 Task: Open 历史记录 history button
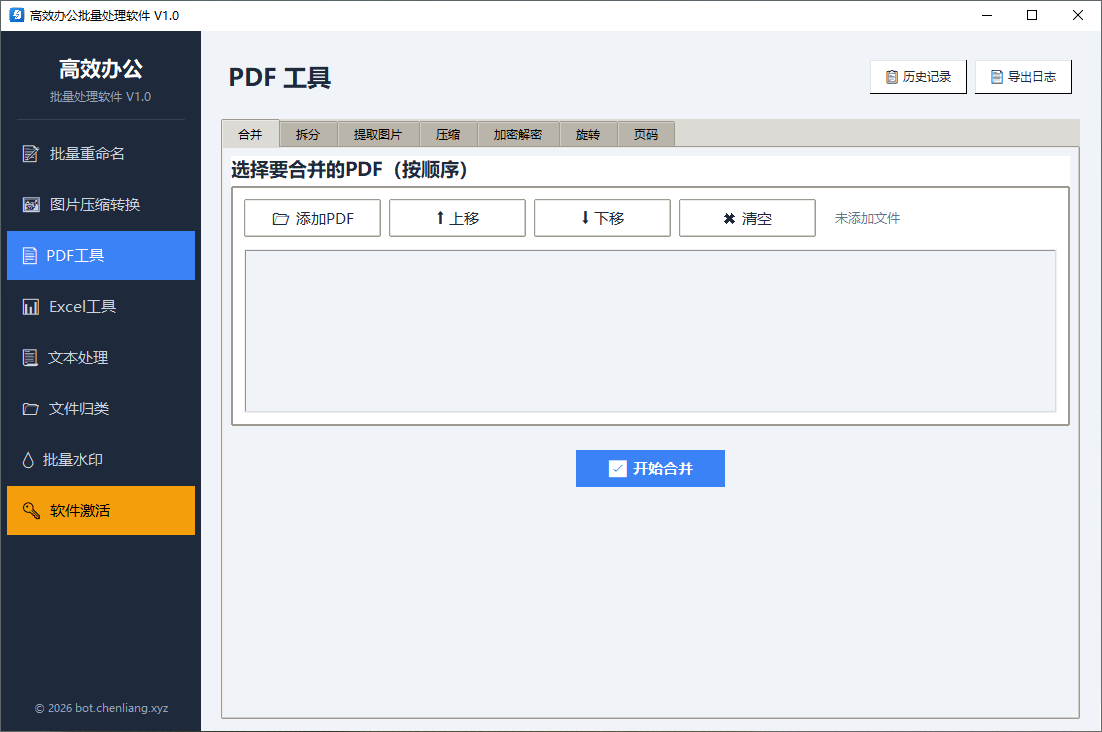pos(918,77)
